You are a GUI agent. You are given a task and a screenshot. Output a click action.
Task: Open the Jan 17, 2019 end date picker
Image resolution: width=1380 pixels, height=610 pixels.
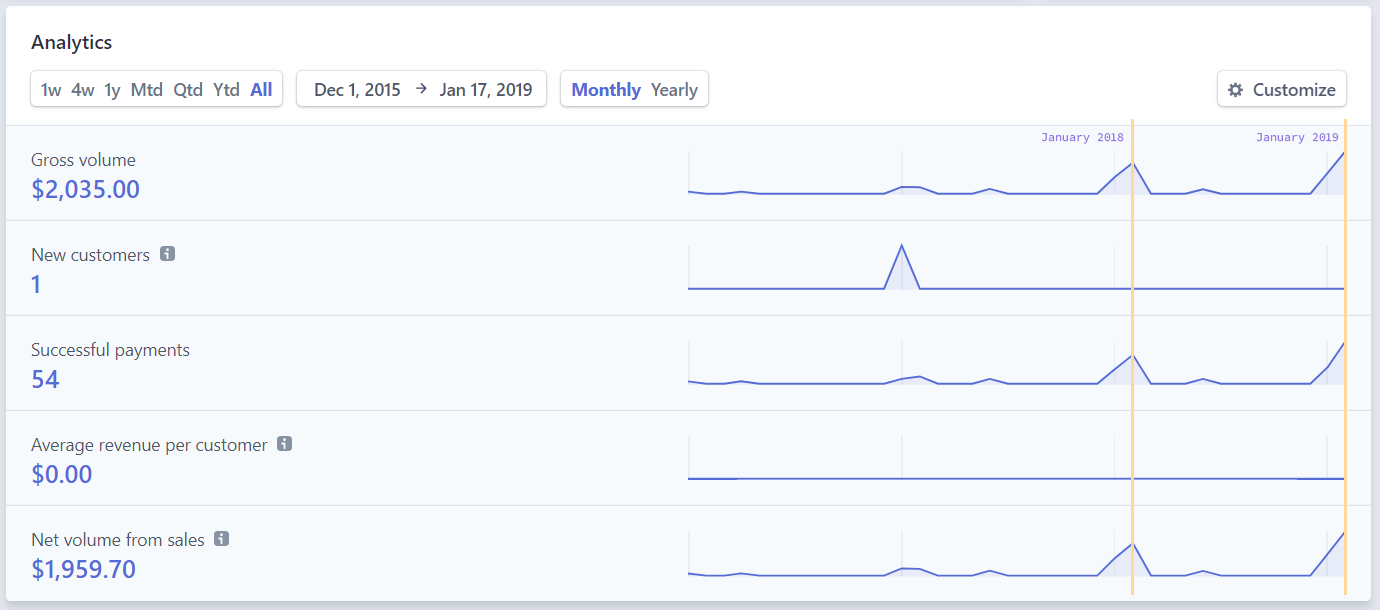(x=486, y=90)
